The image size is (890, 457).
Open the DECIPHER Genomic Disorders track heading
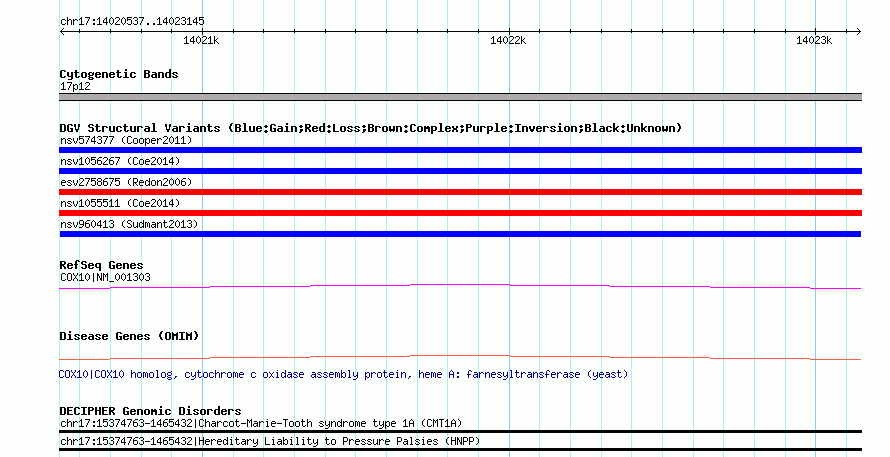point(150,411)
